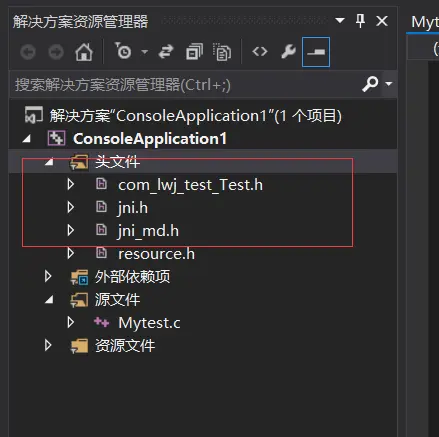Expand the 外部依赖项 folder
The width and height of the screenshot is (439, 437).
coord(48,276)
